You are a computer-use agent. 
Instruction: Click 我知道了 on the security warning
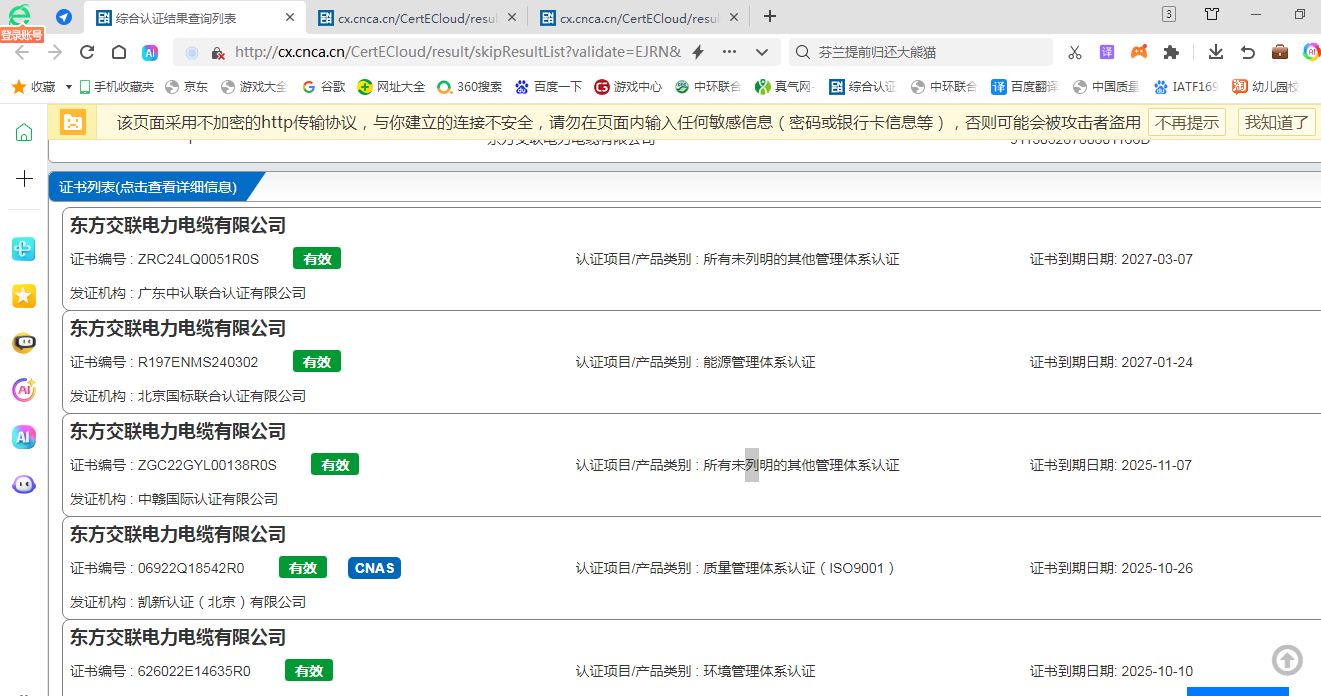click(1277, 122)
